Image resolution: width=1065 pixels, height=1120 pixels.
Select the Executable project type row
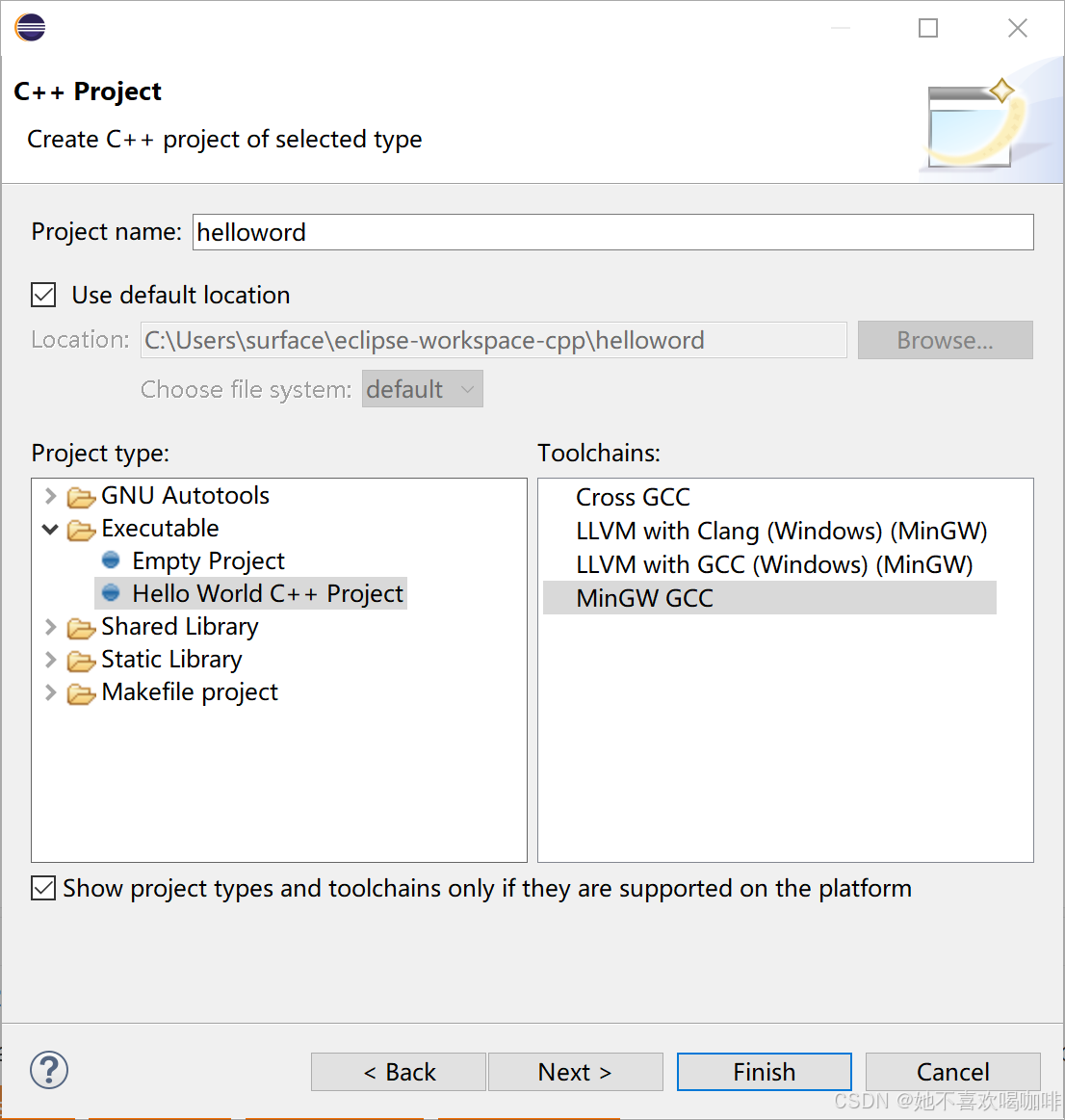160,528
